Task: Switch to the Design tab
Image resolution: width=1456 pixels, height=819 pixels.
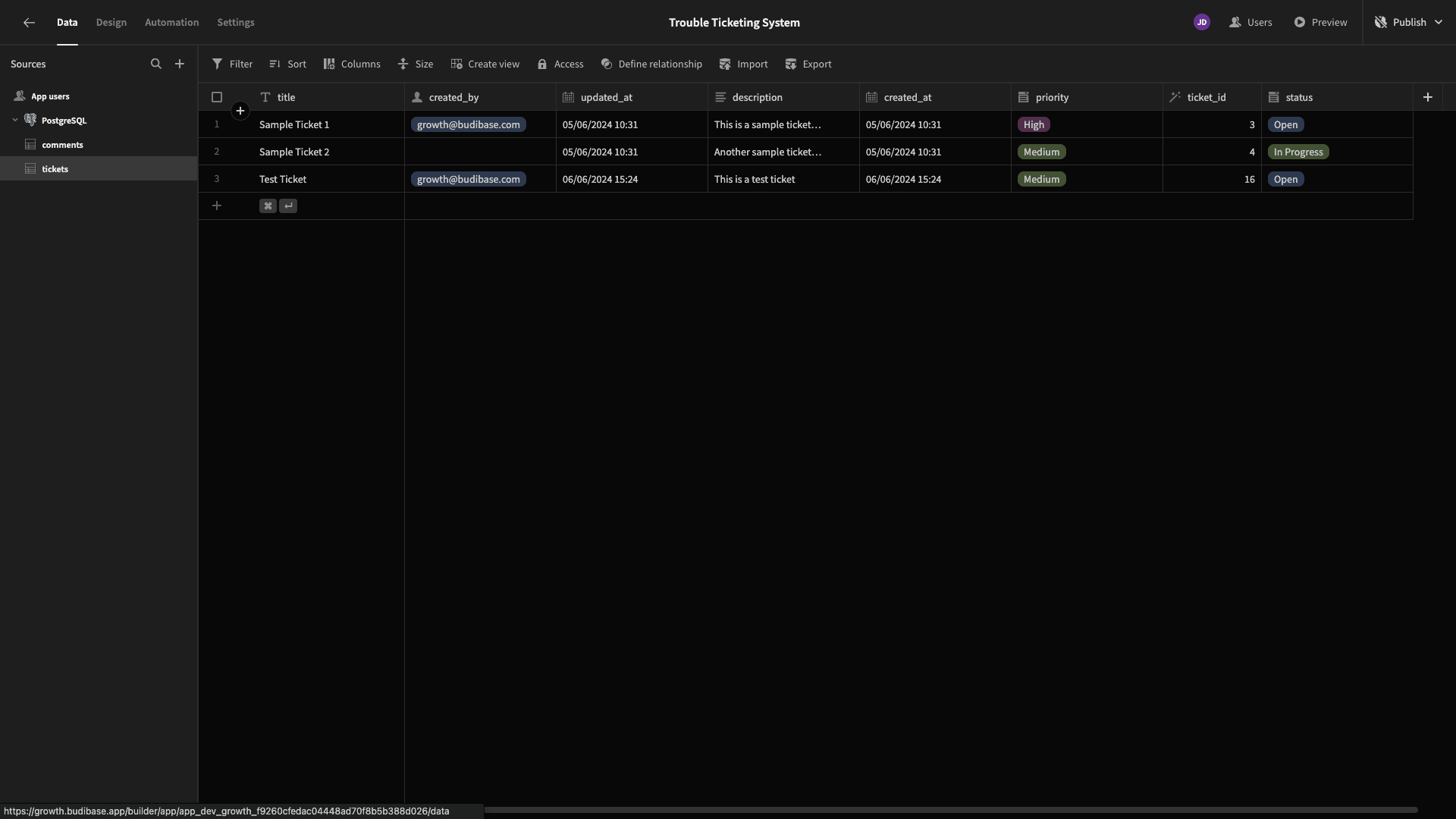Action: (x=111, y=22)
